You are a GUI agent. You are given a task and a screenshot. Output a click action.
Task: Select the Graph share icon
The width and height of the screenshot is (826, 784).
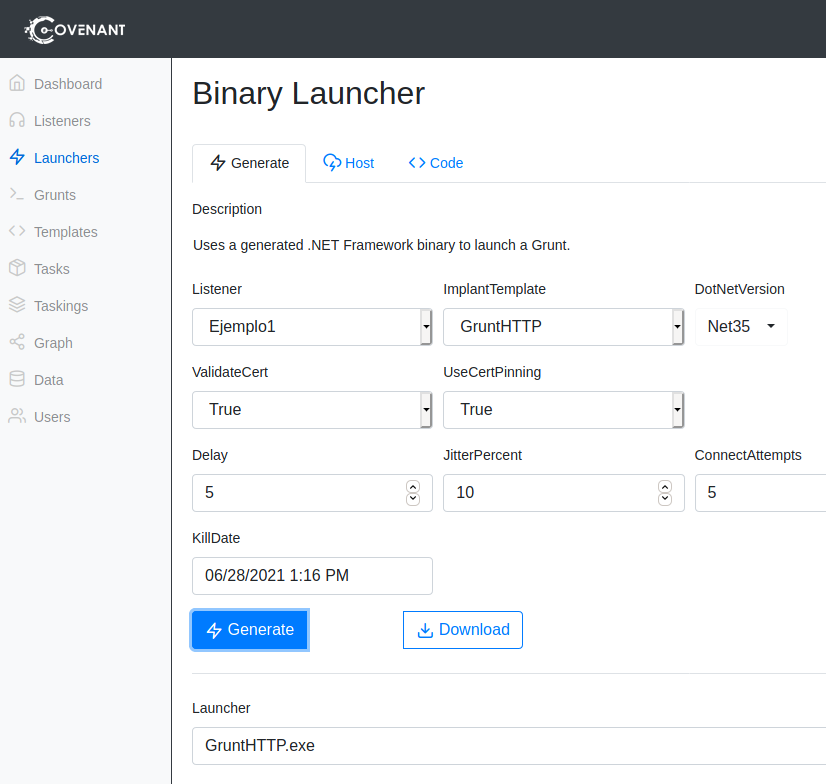point(17,343)
